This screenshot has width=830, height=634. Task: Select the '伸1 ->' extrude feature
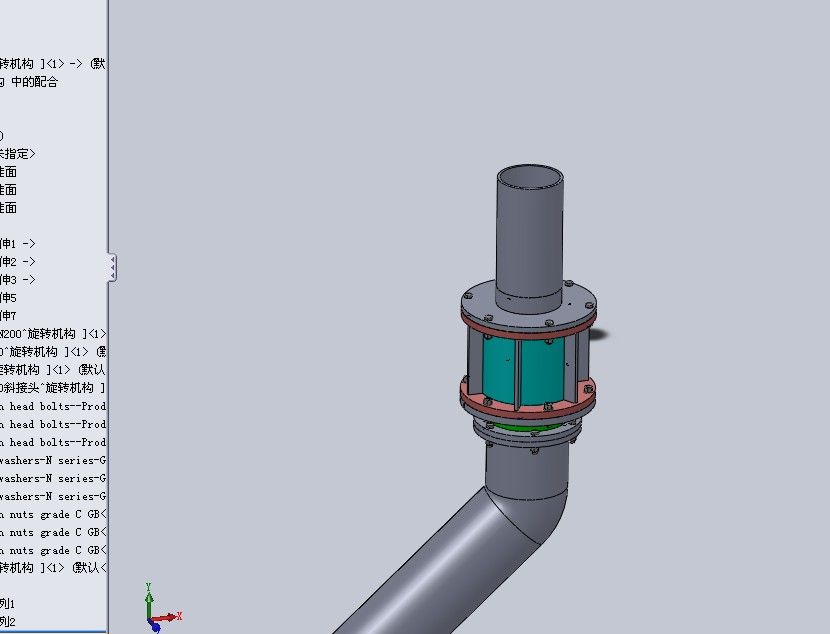pyautogui.click(x=18, y=243)
